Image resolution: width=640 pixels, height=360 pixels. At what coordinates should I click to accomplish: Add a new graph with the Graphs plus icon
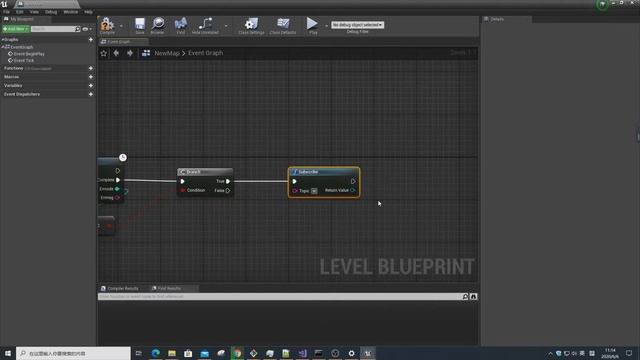pos(91,40)
